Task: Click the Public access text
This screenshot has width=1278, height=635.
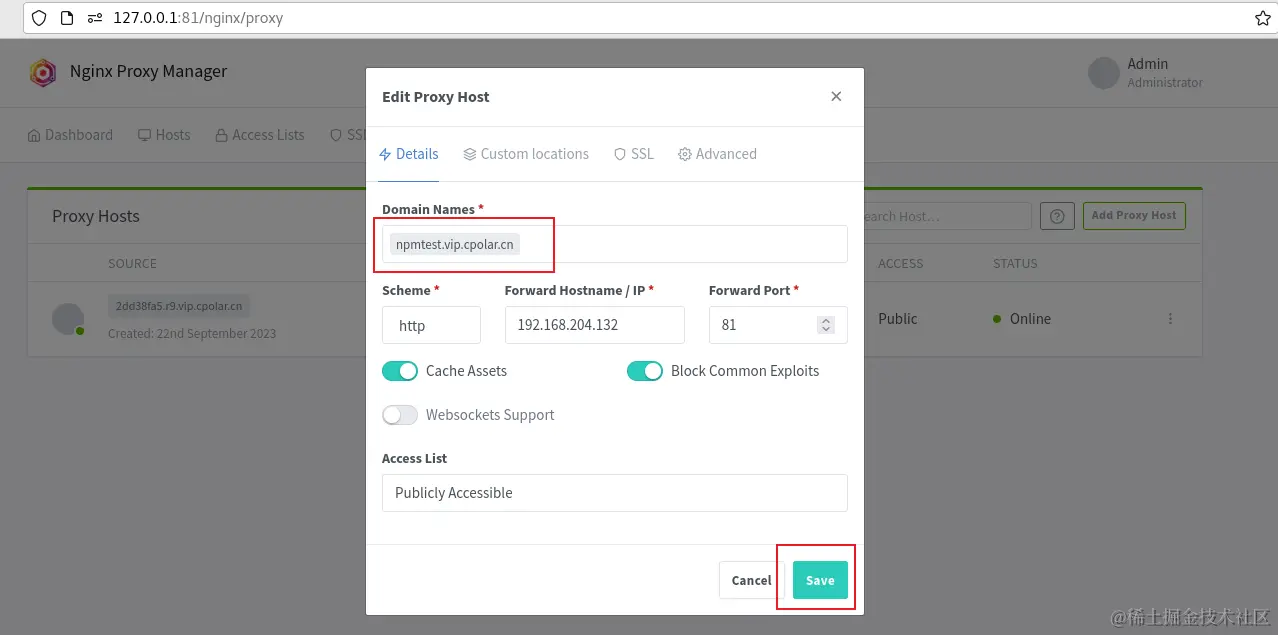Action: [x=898, y=319]
